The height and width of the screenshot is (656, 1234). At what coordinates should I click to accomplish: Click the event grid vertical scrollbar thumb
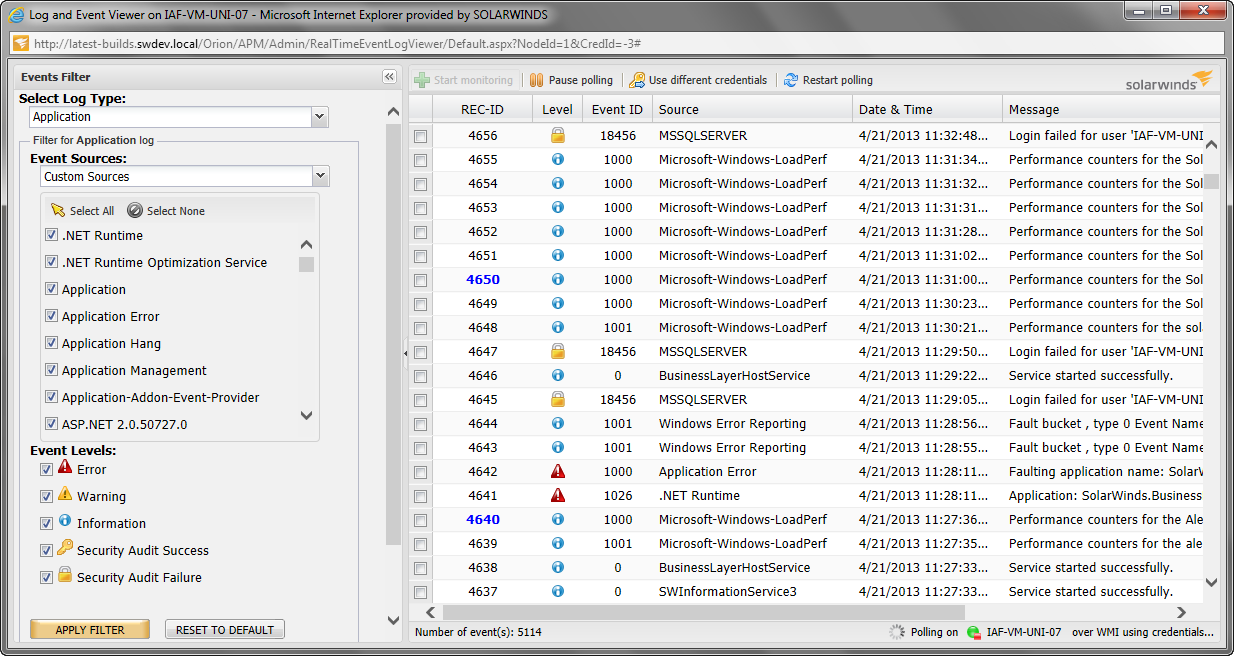coord(1211,181)
